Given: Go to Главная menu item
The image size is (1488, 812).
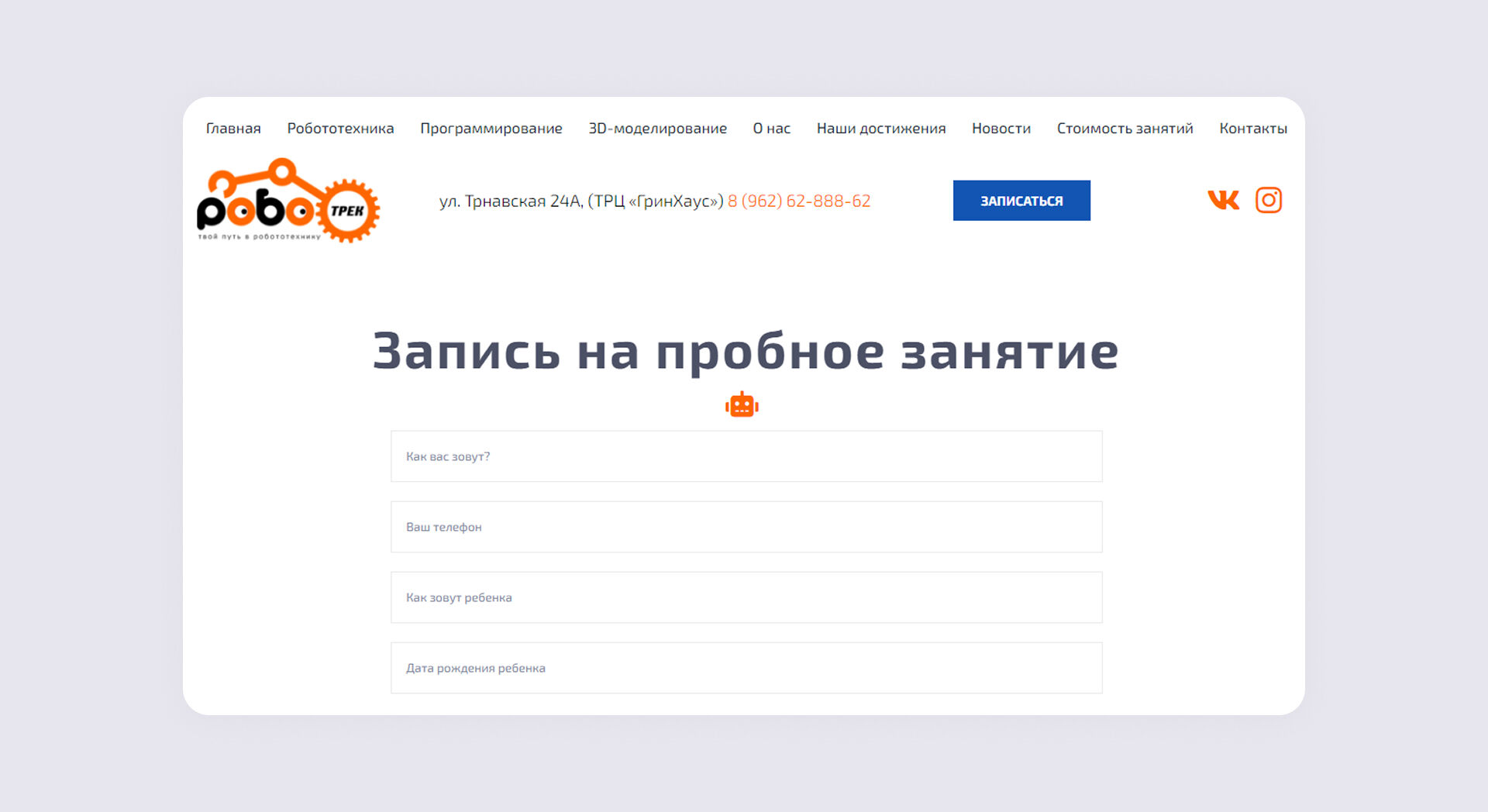Looking at the screenshot, I should tap(233, 129).
